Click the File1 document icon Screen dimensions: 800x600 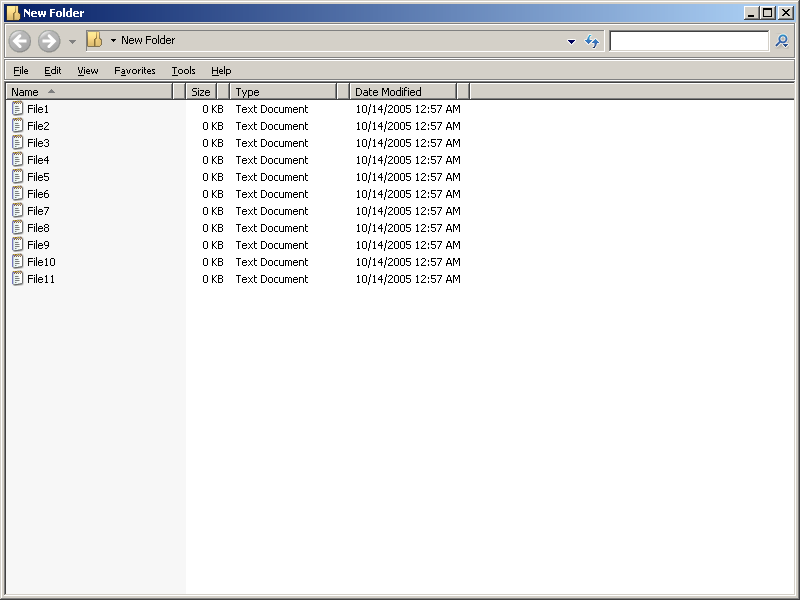(x=17, y=108)
